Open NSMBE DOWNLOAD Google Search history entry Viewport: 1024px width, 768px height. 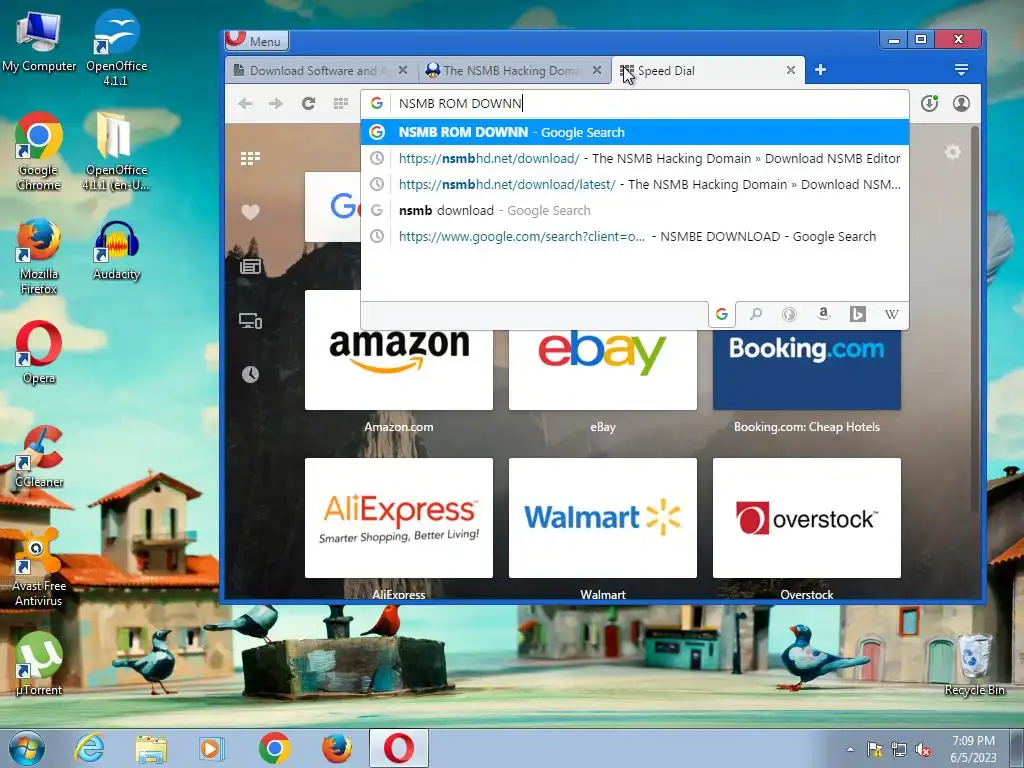635,236
